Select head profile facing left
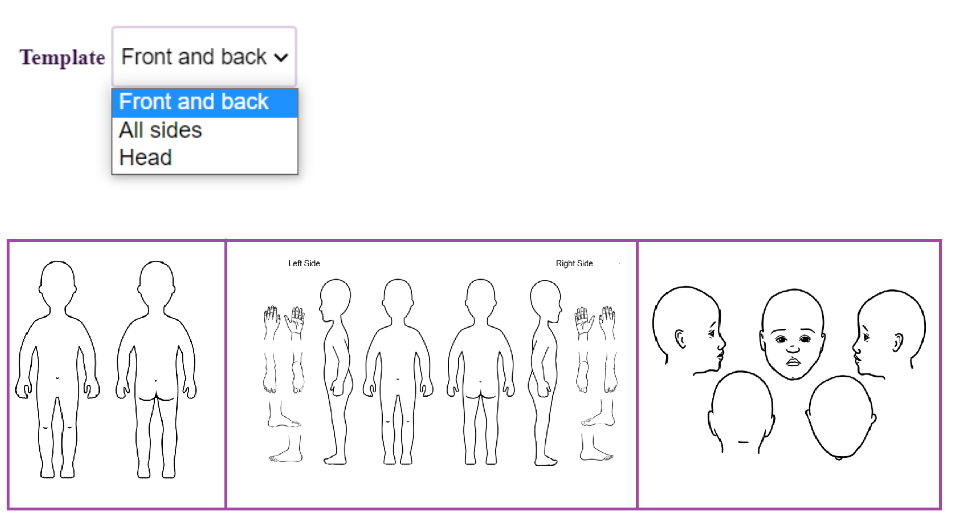This screenshot has width=956, height=524. (x=888, y=334)
